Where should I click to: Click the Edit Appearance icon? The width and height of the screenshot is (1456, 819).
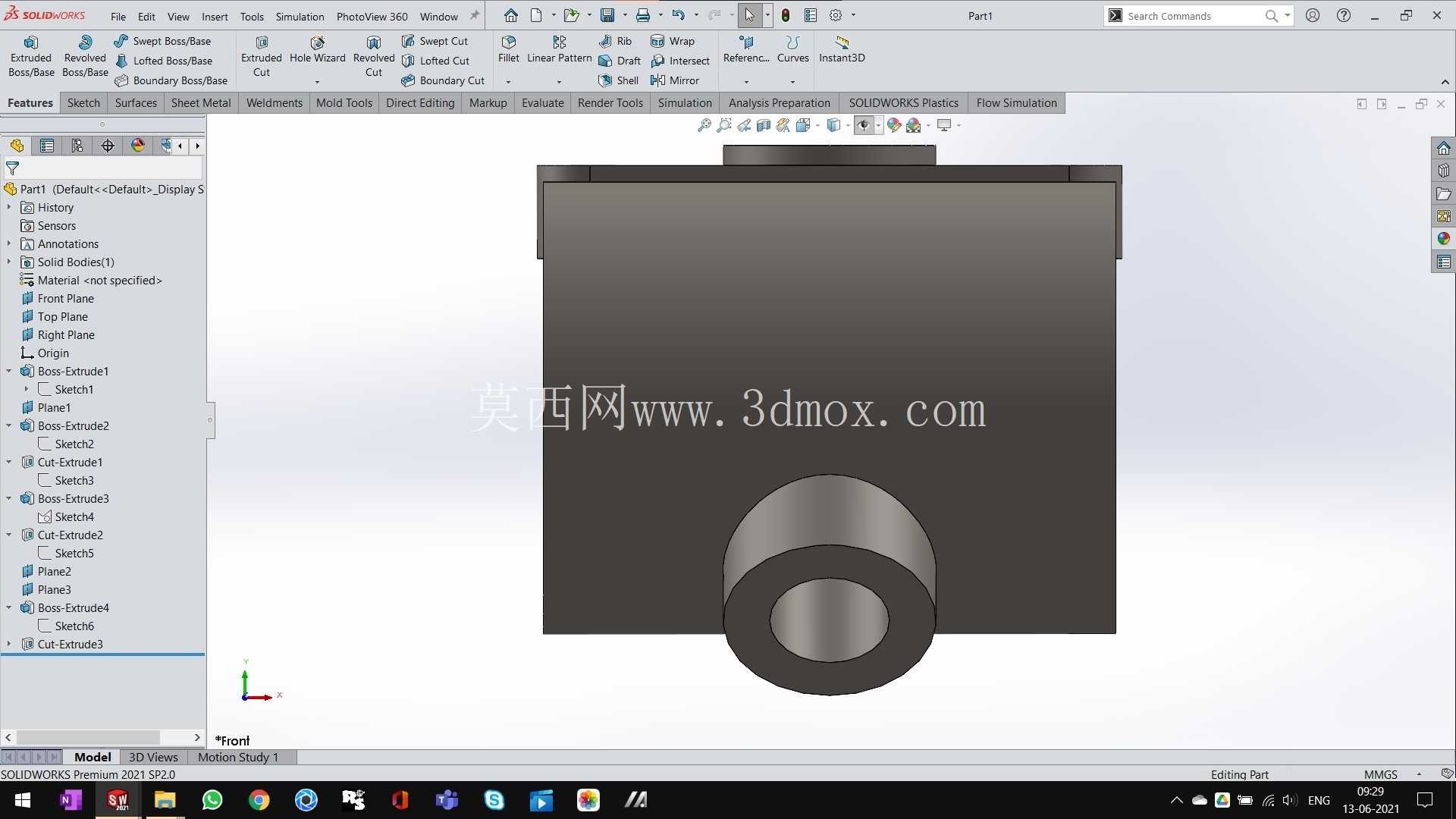click(x=894, y=125)
